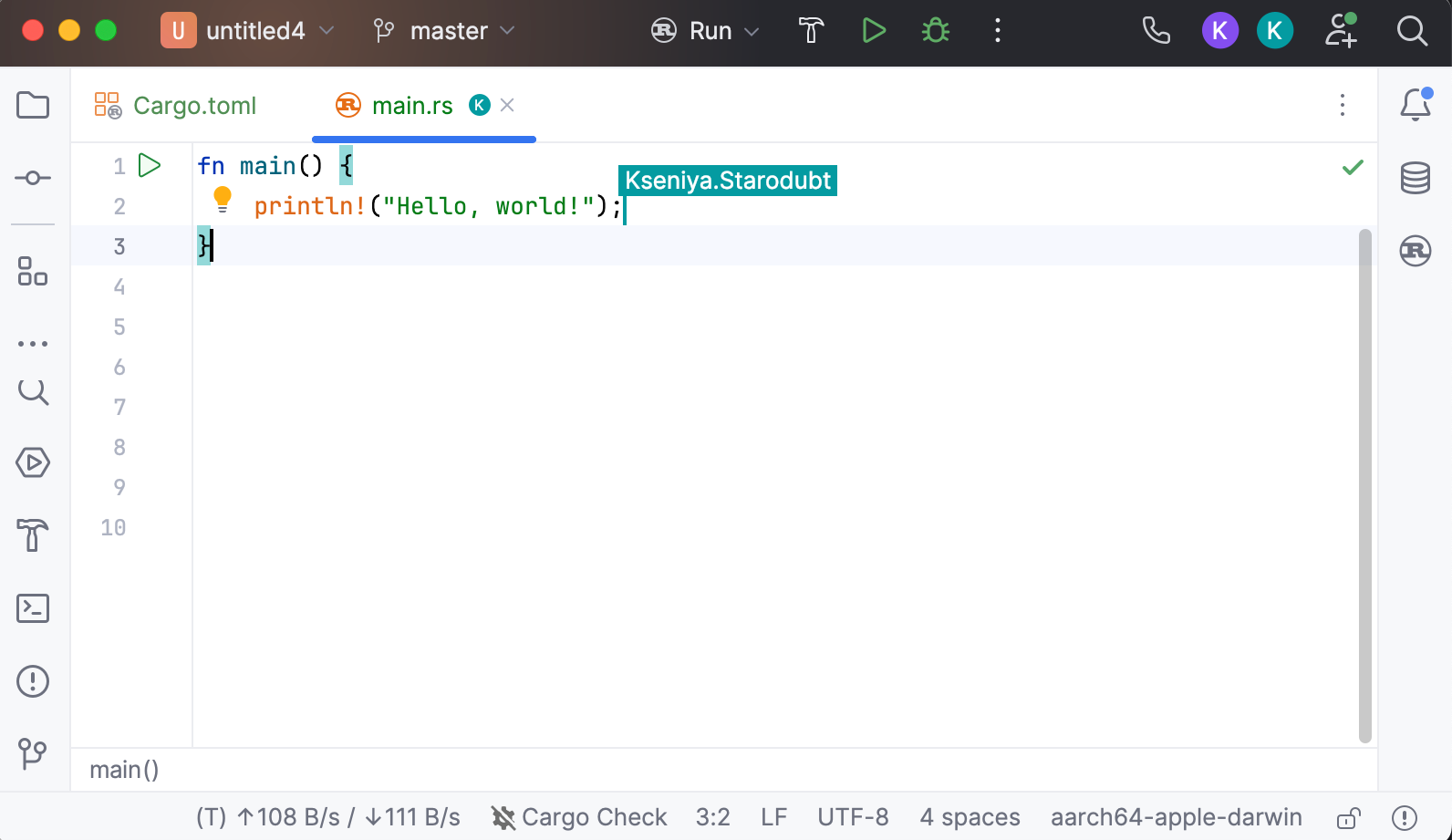Close the main.rs tab
Image resolution: width=1452 pixels, height=840 pixels.
tap(508, 106)
